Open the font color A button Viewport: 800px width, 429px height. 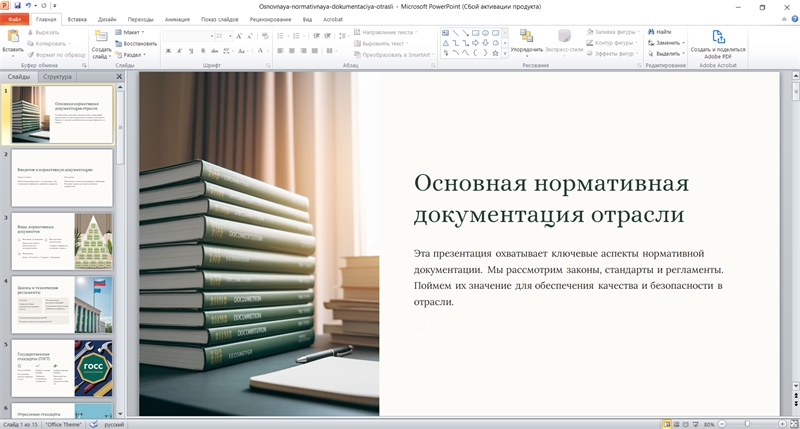tap(262, 51)
